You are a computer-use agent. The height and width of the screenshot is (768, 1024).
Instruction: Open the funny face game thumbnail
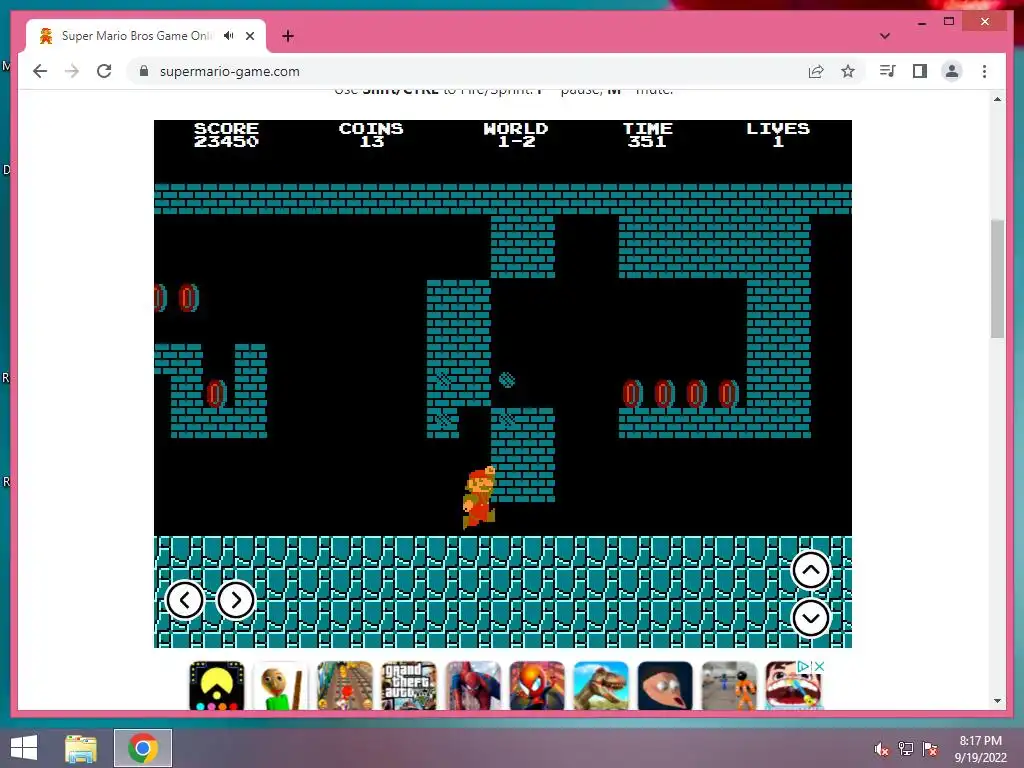click(x=665, y=686)
